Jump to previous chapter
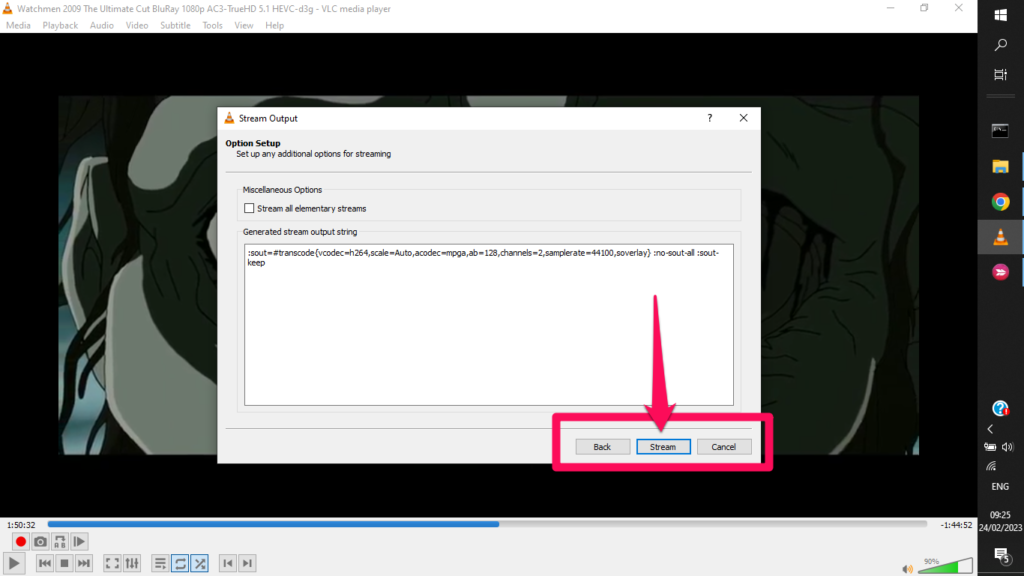The width and height of the screenshot is (1024, 576). pos(227,563)
